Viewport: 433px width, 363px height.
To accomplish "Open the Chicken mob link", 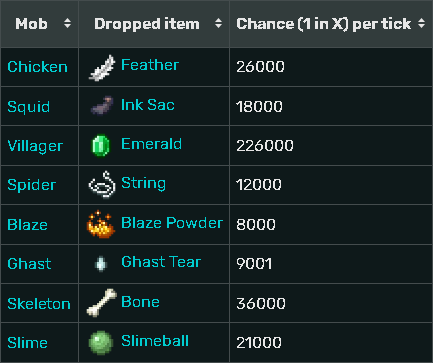I will coord(37,67).
